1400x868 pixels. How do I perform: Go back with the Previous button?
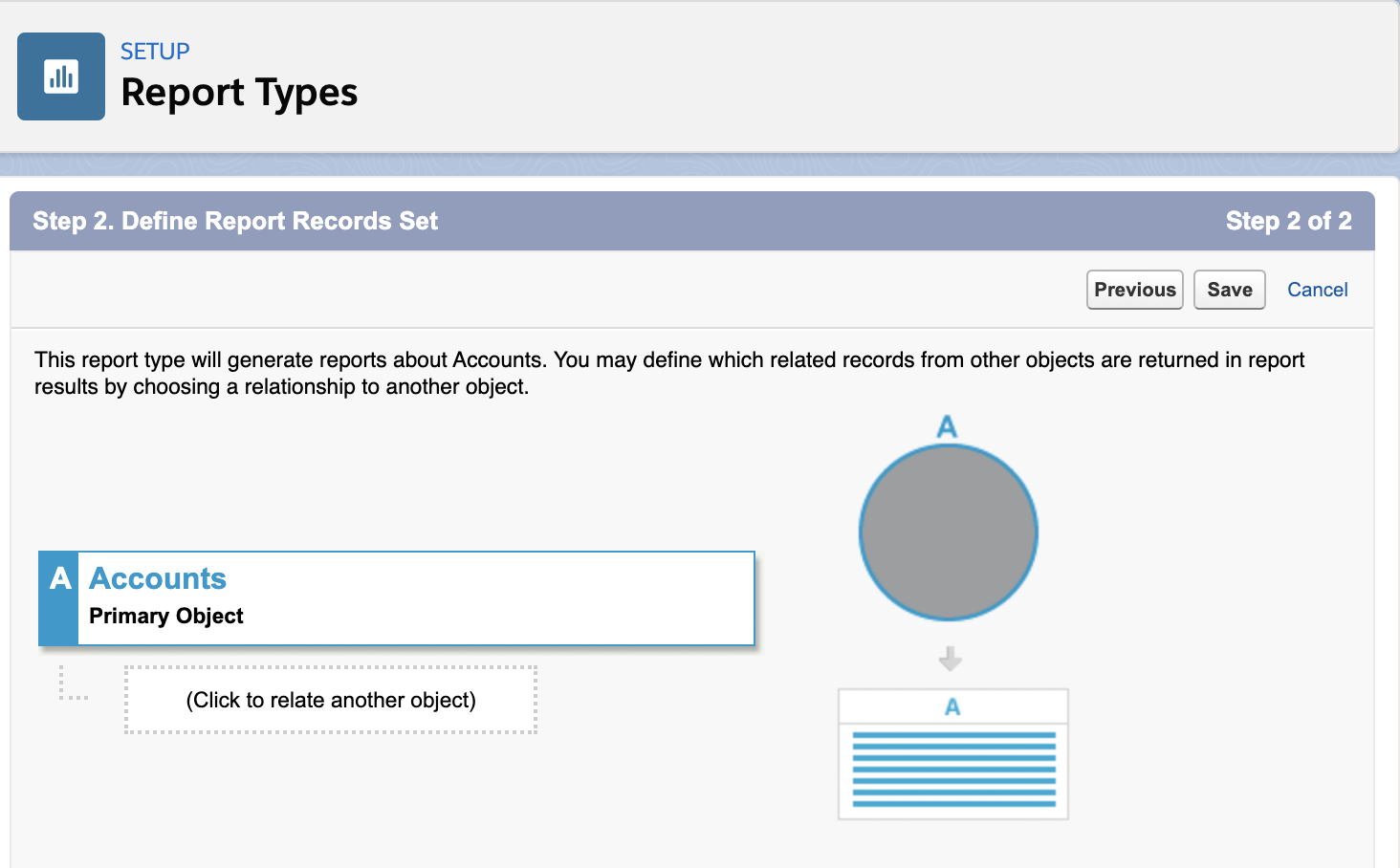[1134, 290]
